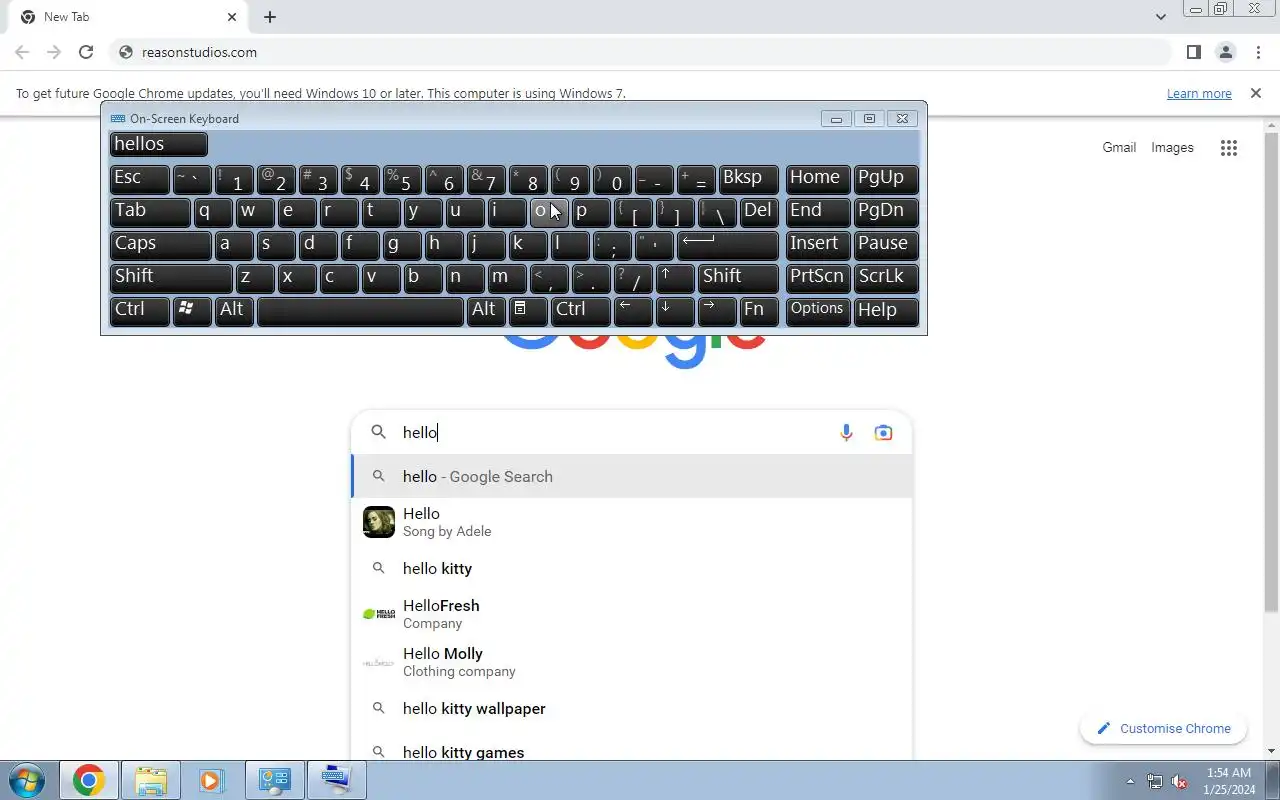Click the PrtScn key on the on-screen keyboard
This screenshot has height=800, width=1280.
817,277
